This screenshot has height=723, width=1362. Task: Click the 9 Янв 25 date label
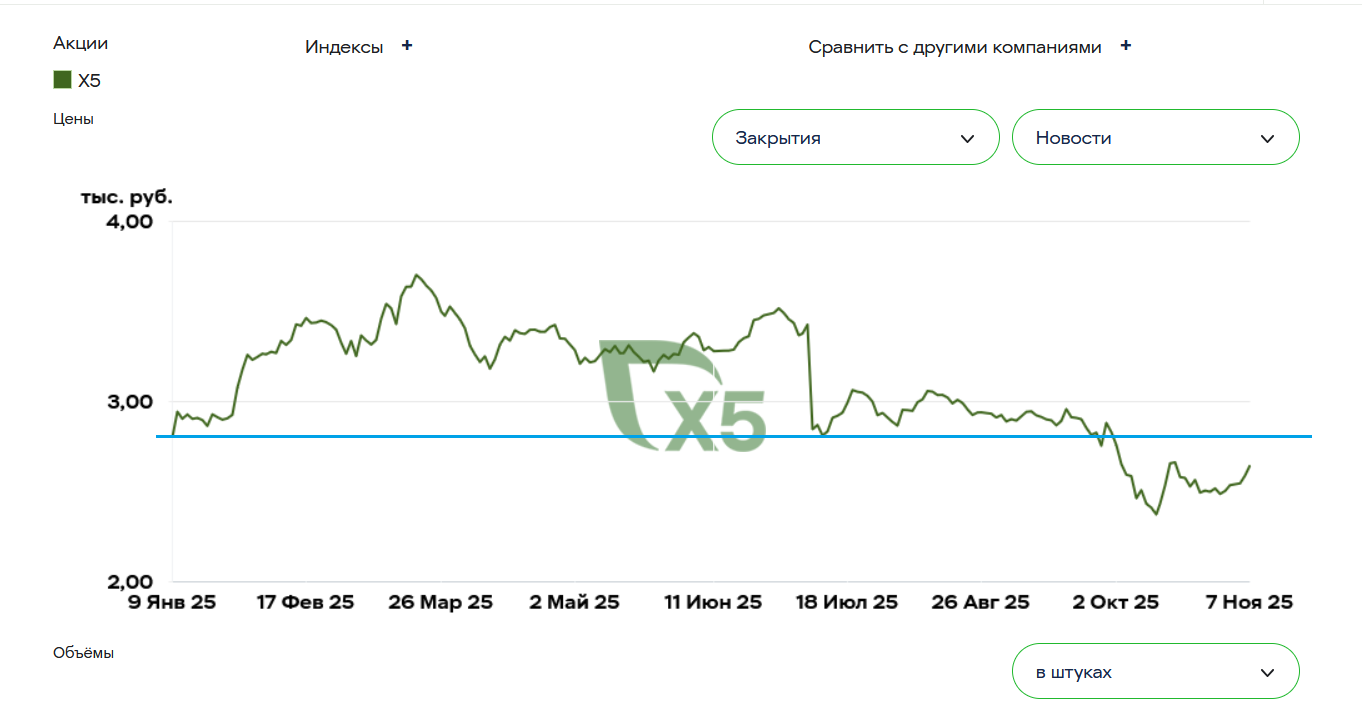pyautogui.click(x=173, y=602)
